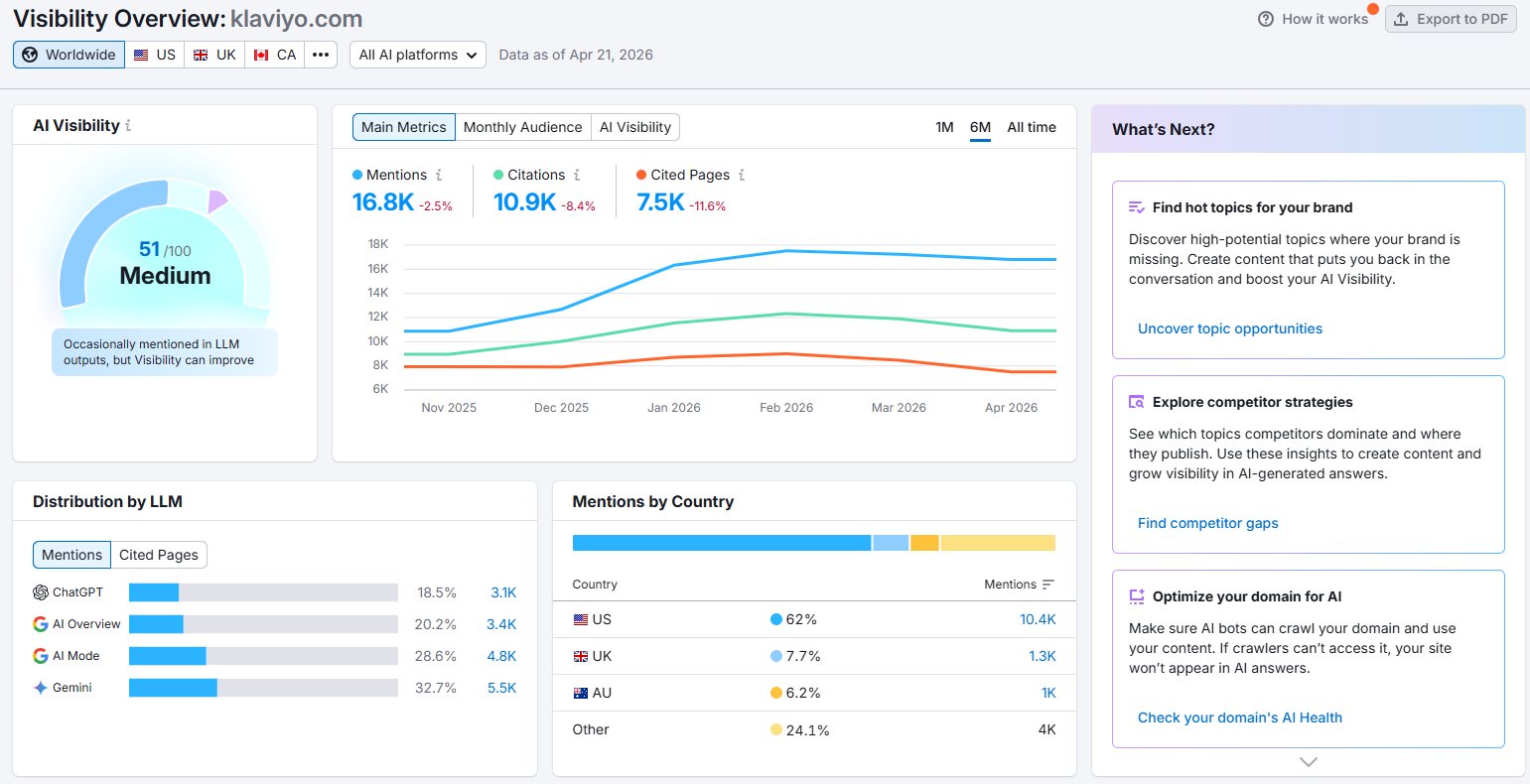This screenshot has width=1530, height=784.
Task: Click the Explore competitor strategies icon
Action: pyautogui.click(x=1137, y=402)
